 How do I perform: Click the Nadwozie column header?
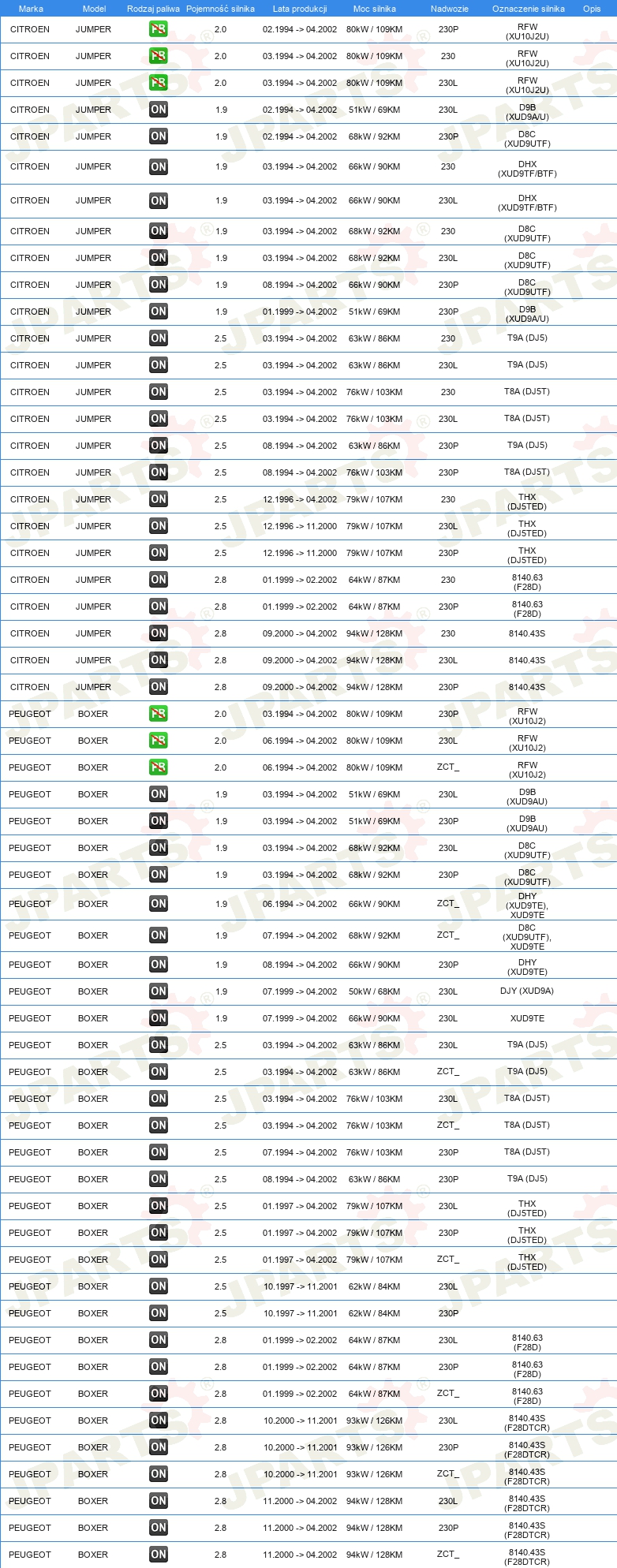click(x=450, y=9)
